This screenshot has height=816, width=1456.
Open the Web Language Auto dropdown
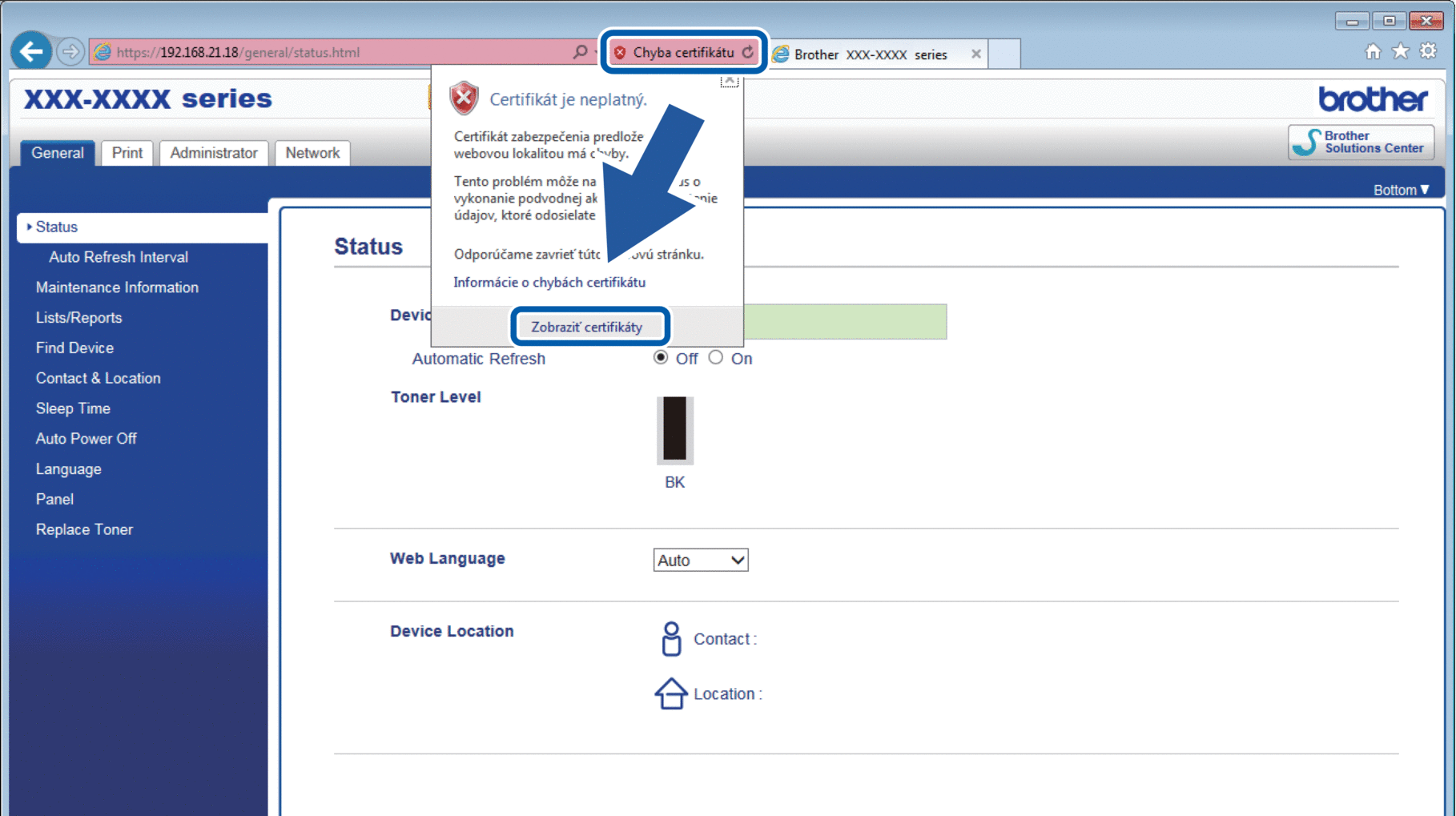(701, 560)
